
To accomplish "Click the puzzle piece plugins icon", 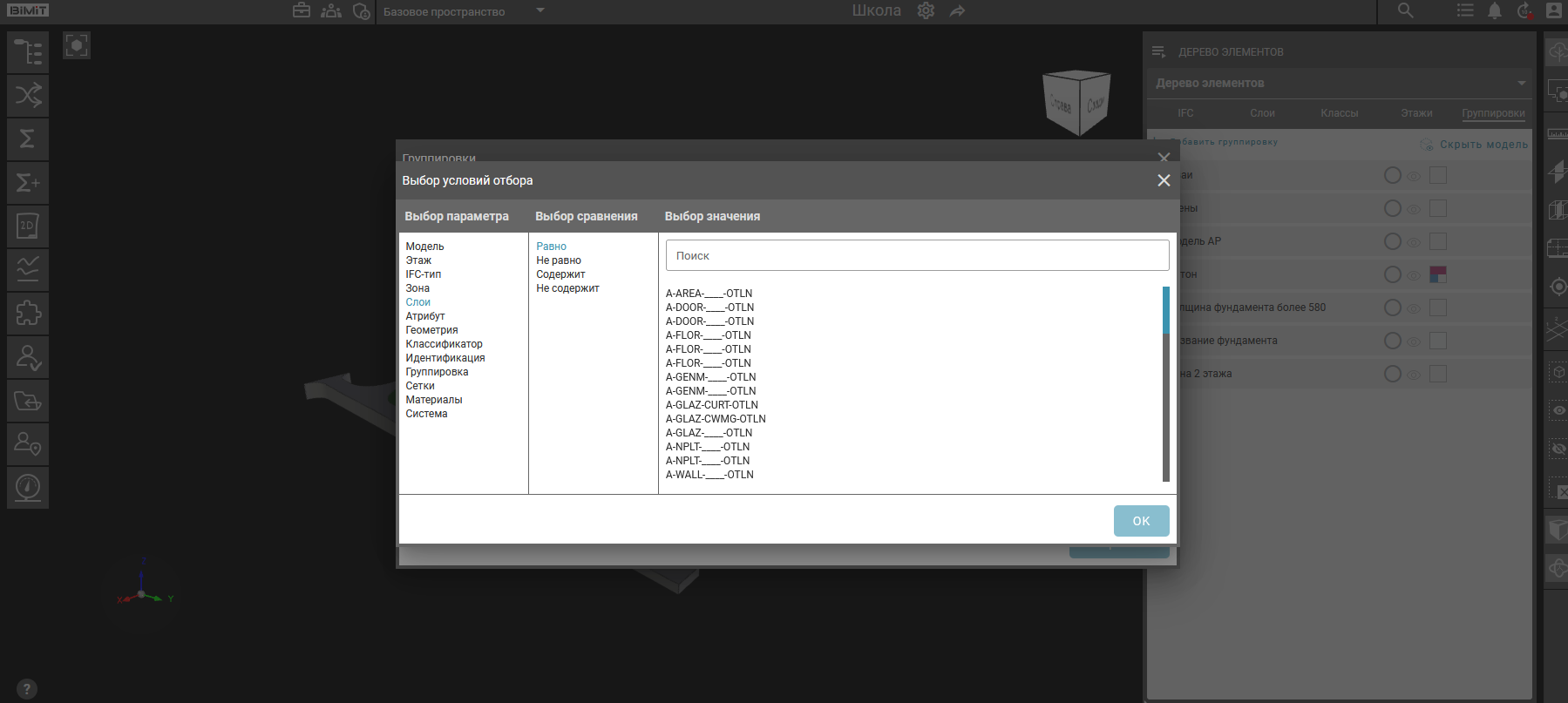I will (28, 313).
